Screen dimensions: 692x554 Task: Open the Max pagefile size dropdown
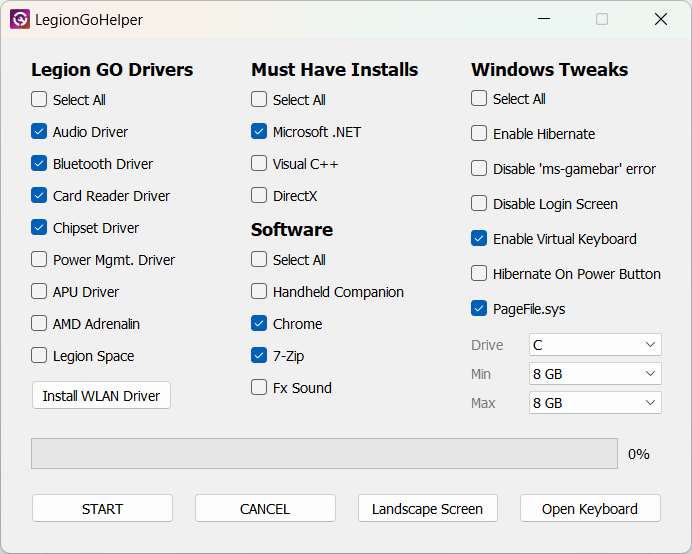(x=595, y=403)
